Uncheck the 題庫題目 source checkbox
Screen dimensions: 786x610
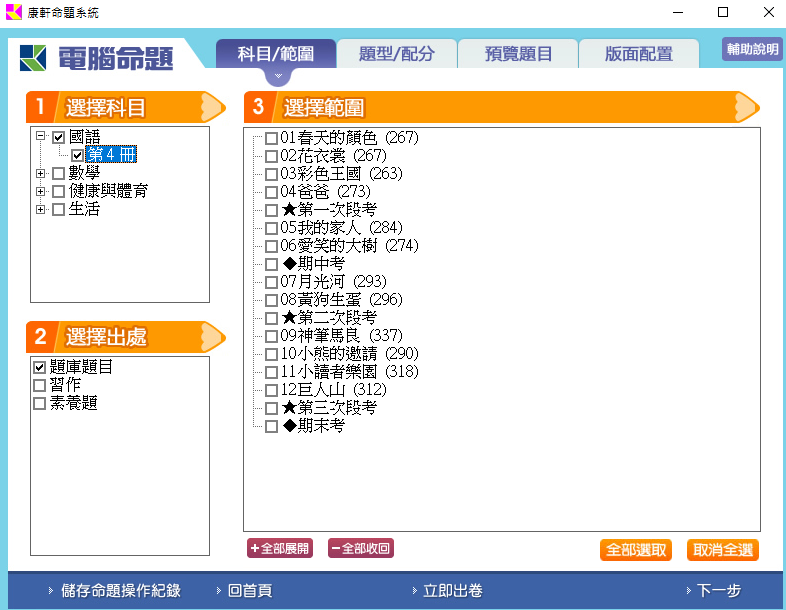coord(40,368)
